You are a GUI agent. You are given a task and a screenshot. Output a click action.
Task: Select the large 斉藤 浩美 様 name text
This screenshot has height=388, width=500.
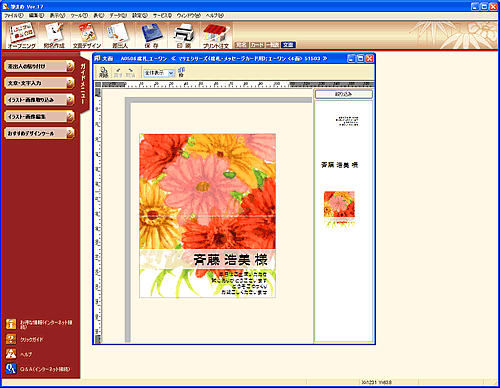point(230,260)
